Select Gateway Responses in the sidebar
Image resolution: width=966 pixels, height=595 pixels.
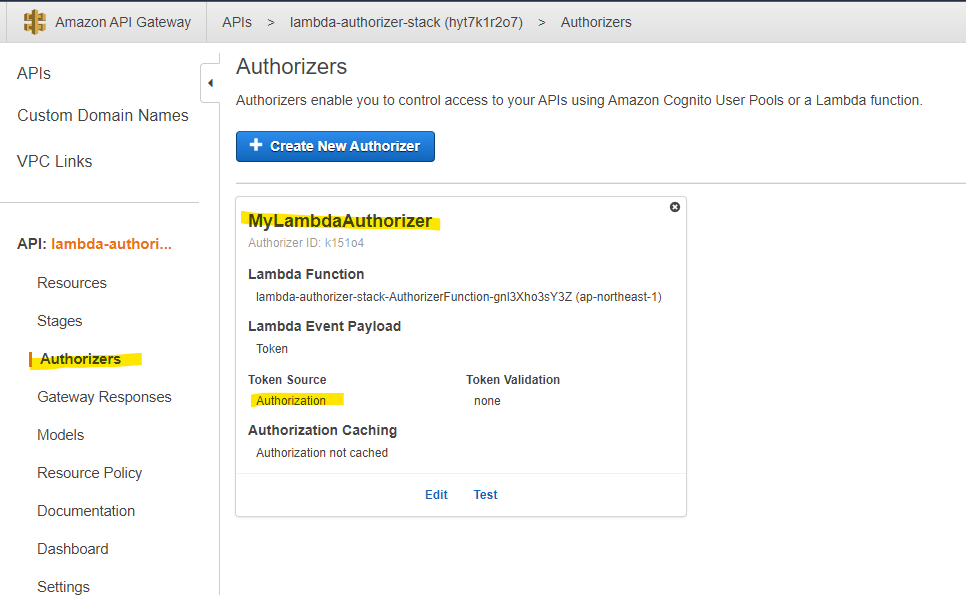click(x=104, y=396)
